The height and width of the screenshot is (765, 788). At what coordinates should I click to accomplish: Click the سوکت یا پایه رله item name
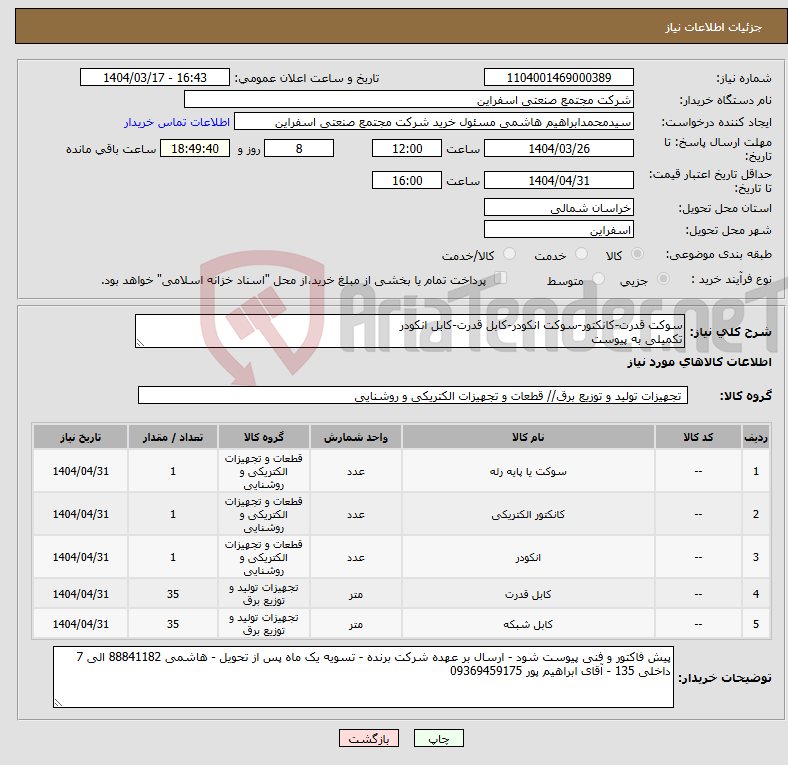pos(528,471)
